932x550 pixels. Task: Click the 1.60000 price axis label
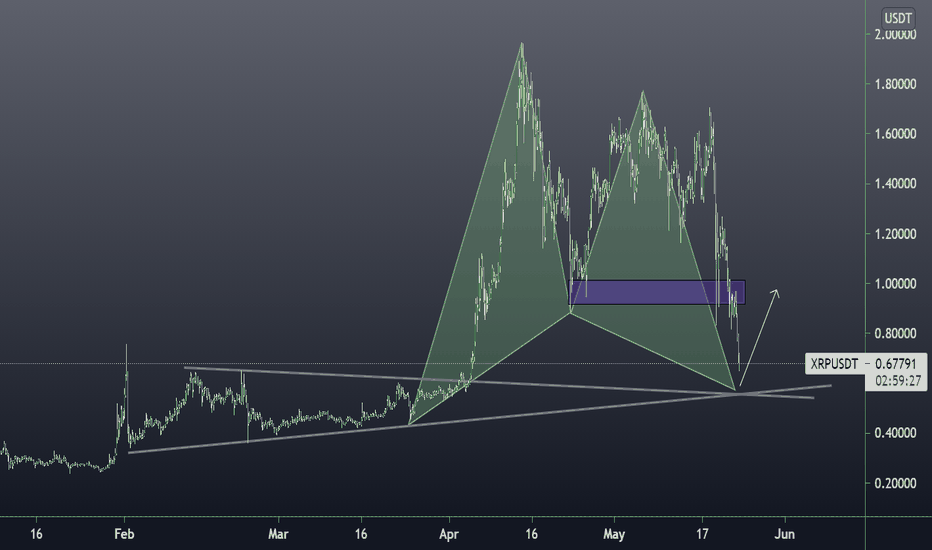(895, 134)
